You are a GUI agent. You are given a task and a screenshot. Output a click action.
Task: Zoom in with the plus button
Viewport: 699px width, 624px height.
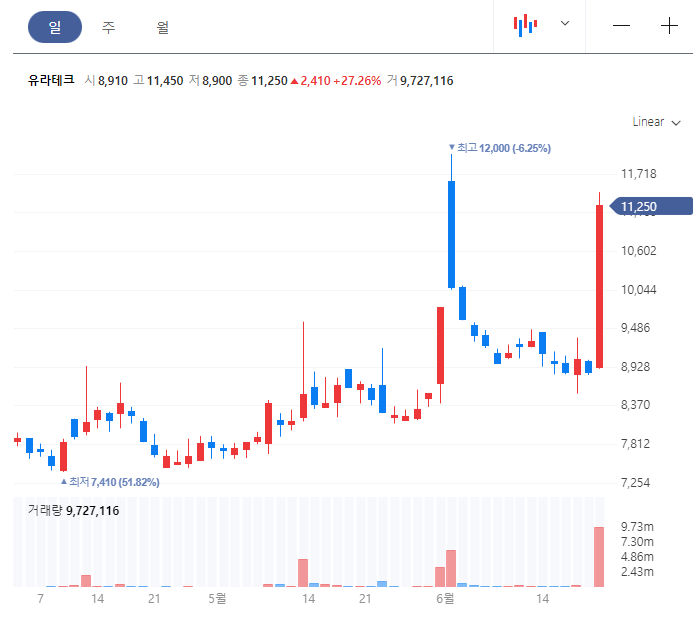pos(669,26)
